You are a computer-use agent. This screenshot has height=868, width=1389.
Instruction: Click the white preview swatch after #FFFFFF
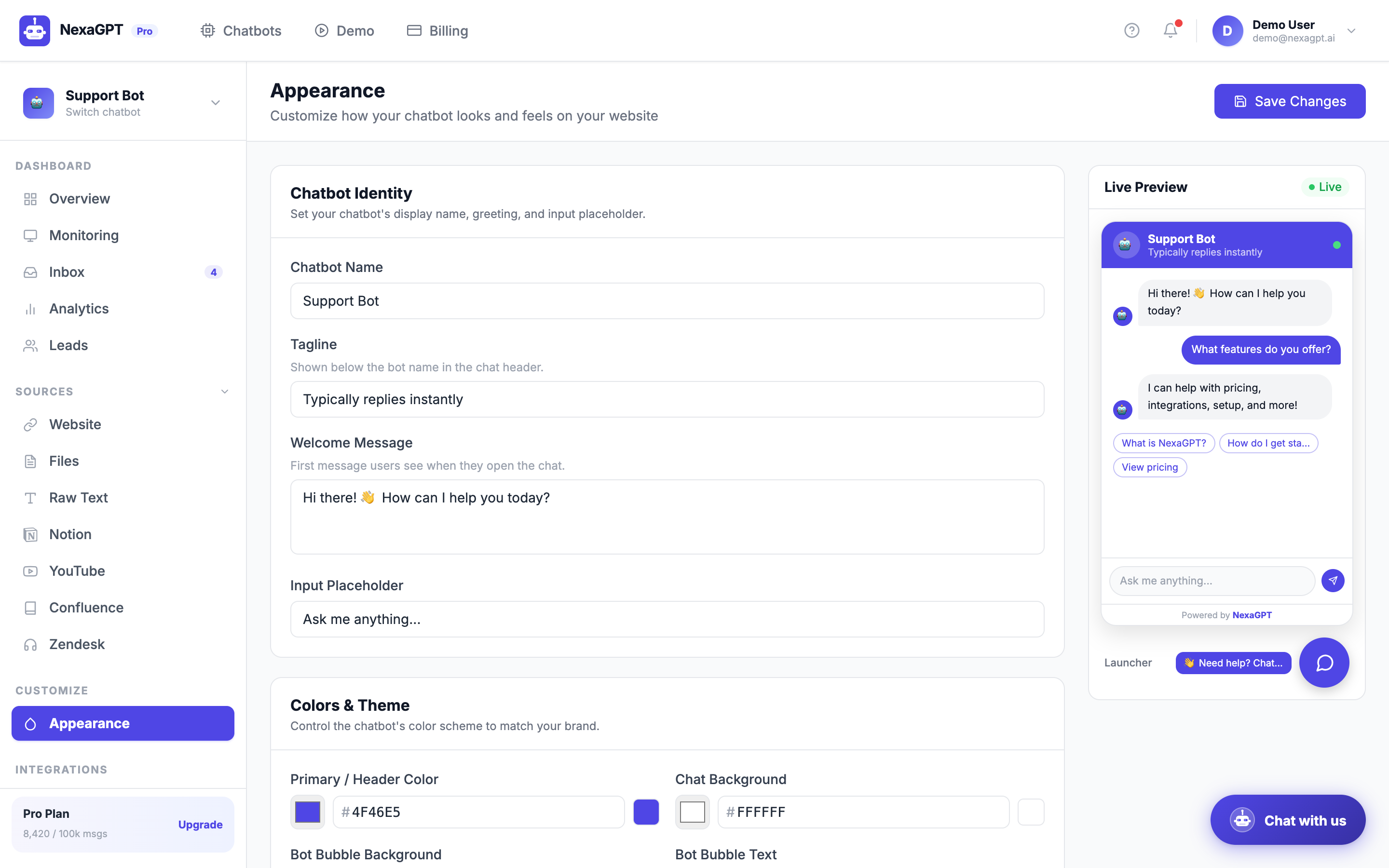1031,812
